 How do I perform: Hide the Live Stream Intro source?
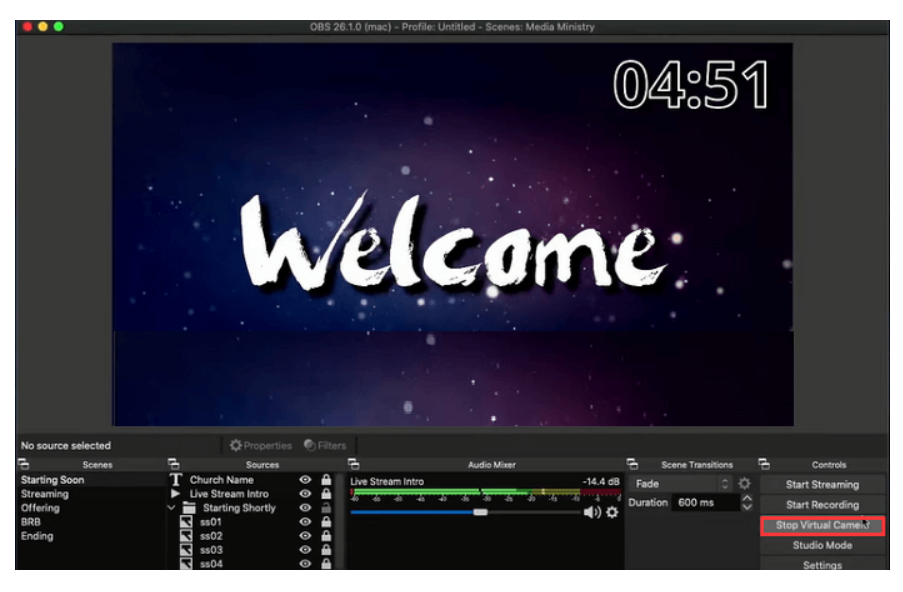(x=305, y=494)
